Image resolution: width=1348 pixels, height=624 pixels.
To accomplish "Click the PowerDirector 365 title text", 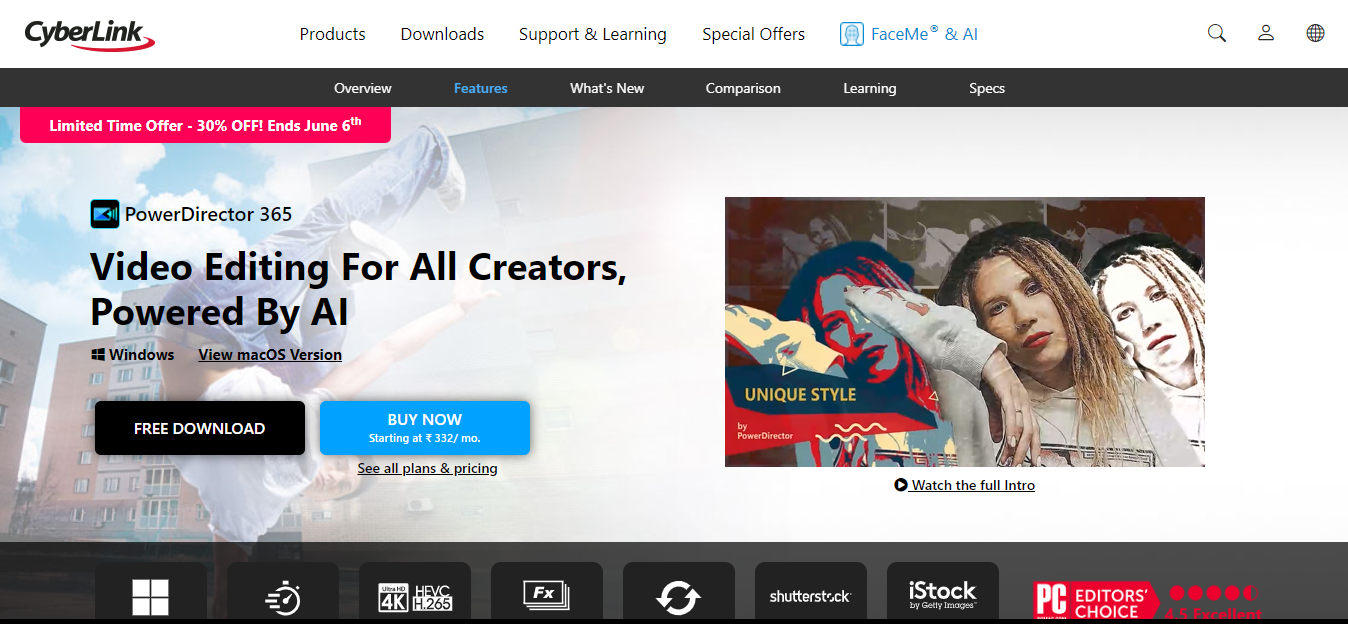I will point(208,214).
